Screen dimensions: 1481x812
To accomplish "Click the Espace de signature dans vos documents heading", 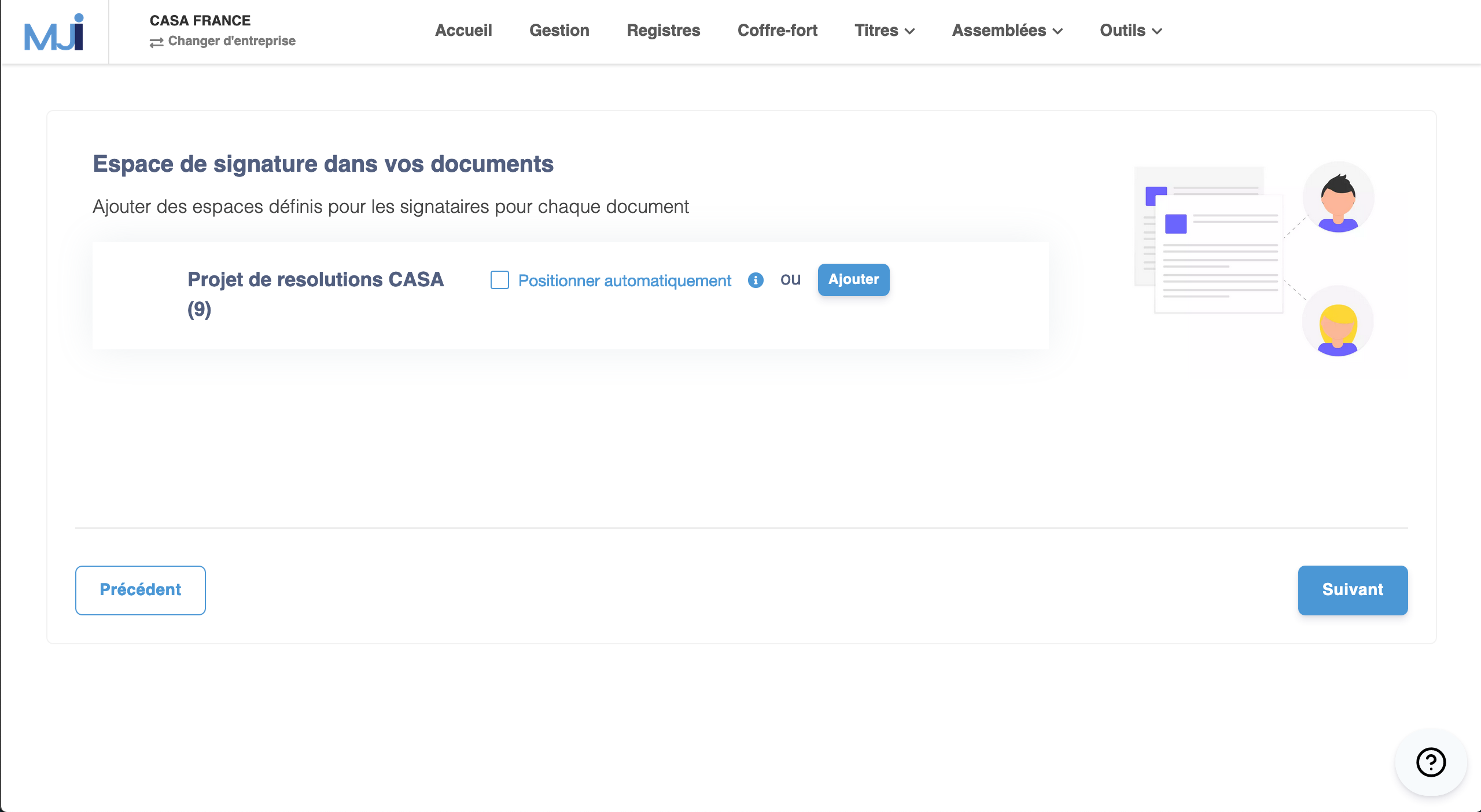I will (x=323, y=164).
